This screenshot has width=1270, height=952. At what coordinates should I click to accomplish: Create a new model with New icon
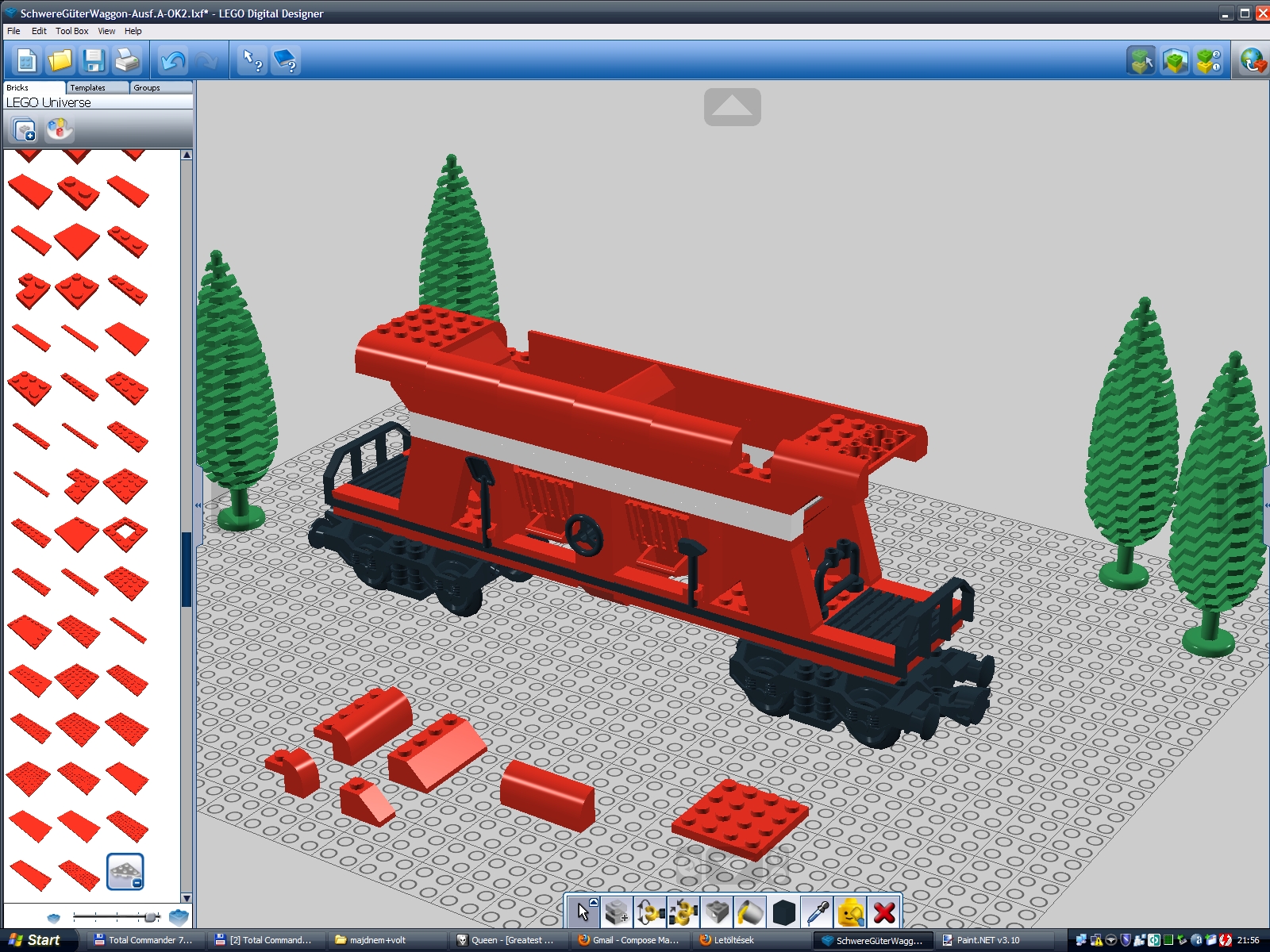(x=26, y=60)
